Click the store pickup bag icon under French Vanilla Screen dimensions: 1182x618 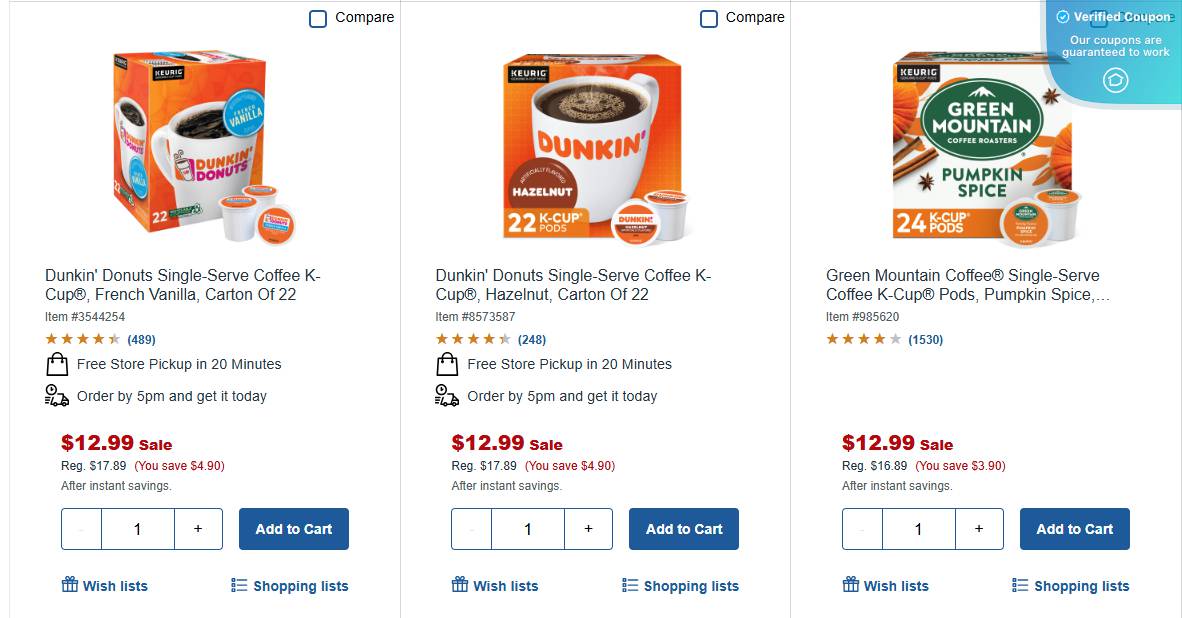click(x=56, y=363)
